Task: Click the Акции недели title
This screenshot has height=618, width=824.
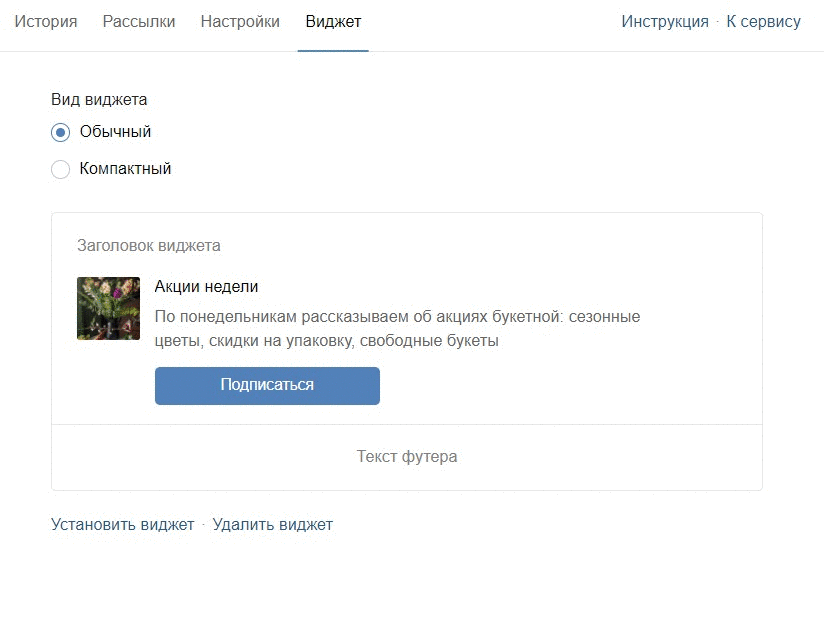Action: (206, 286)
